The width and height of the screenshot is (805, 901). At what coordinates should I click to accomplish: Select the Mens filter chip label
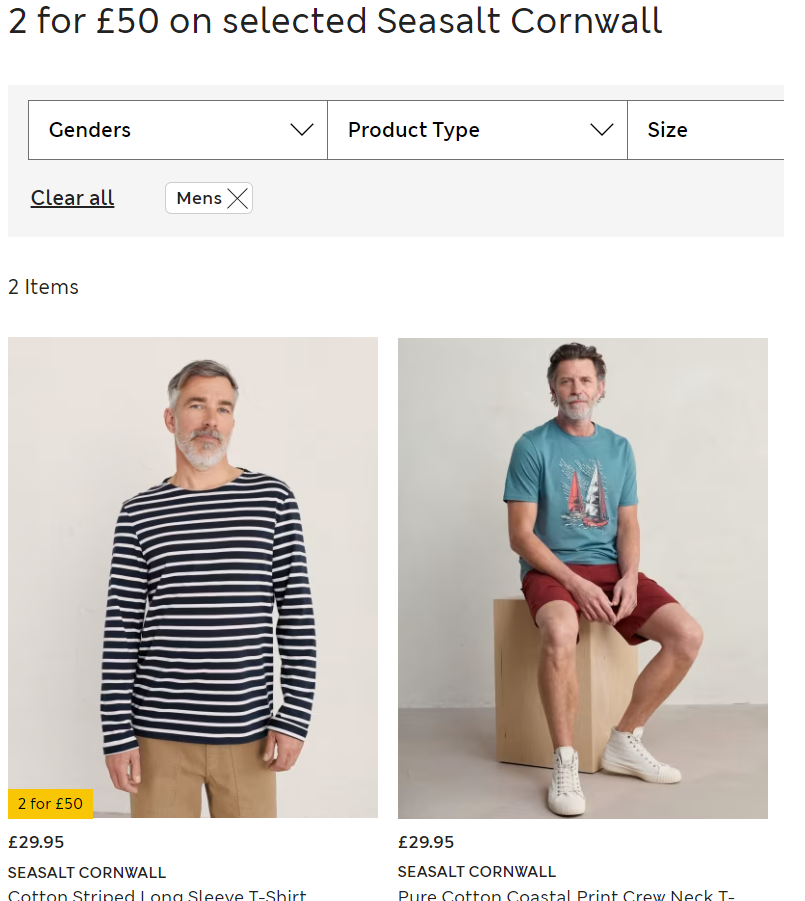(x=199, y=198)
